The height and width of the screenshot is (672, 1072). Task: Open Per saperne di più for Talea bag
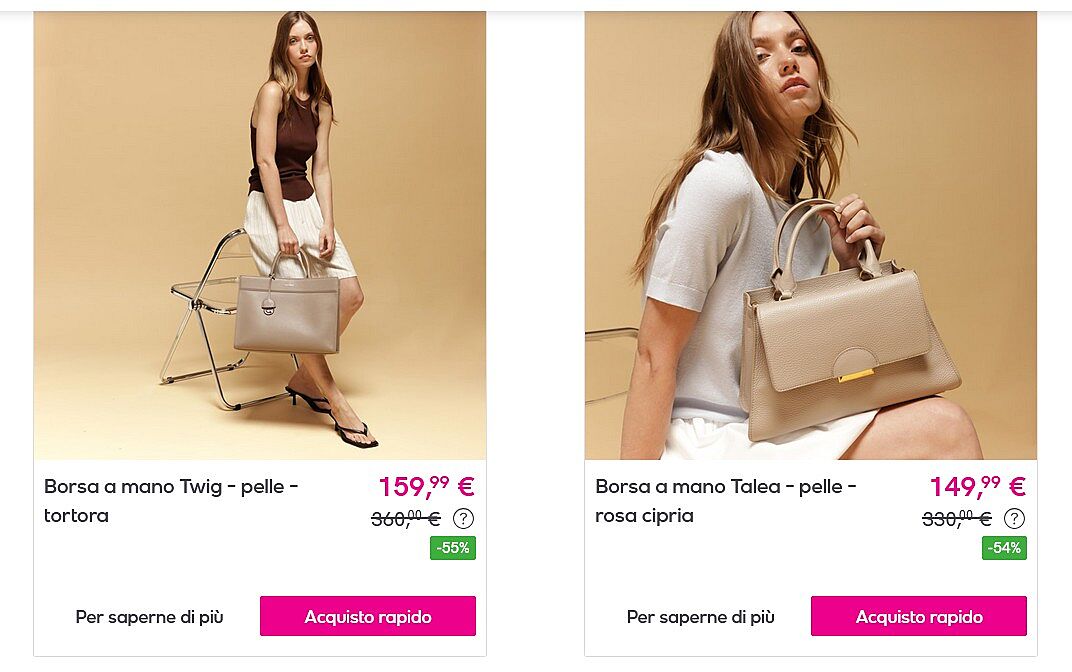coord(701,617)
